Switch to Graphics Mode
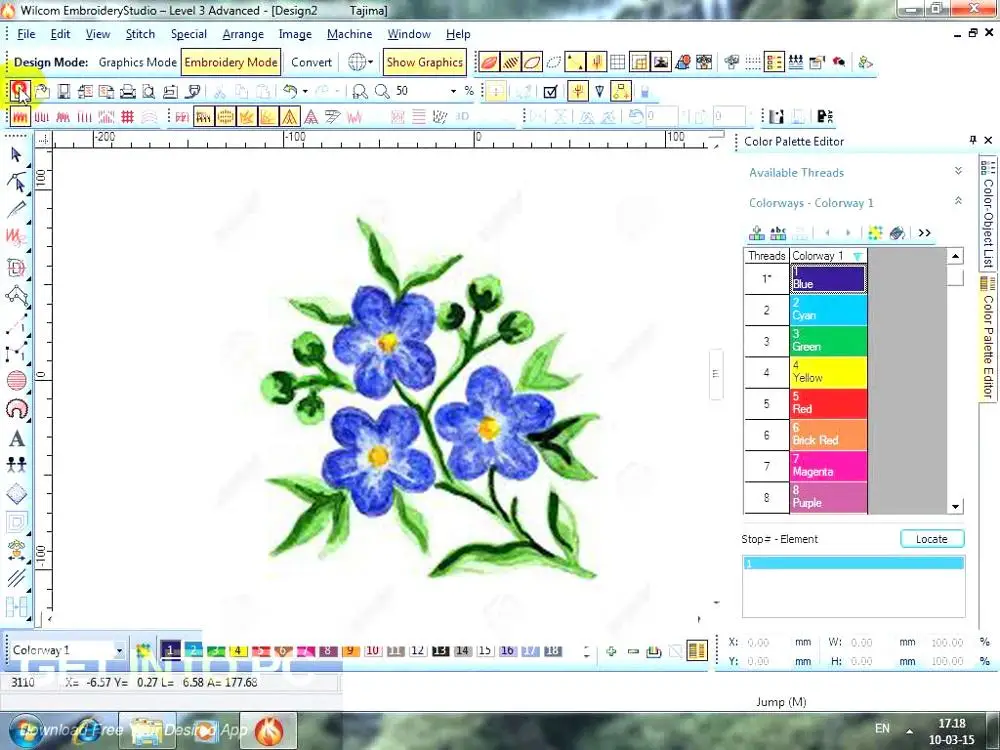Screen dimensions: 1000x750 137,62
